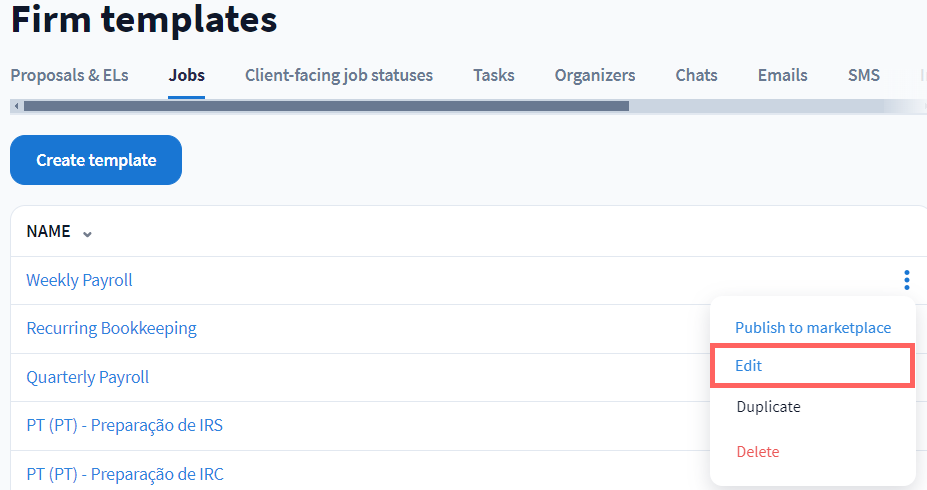Open the Chats tab

696,75
